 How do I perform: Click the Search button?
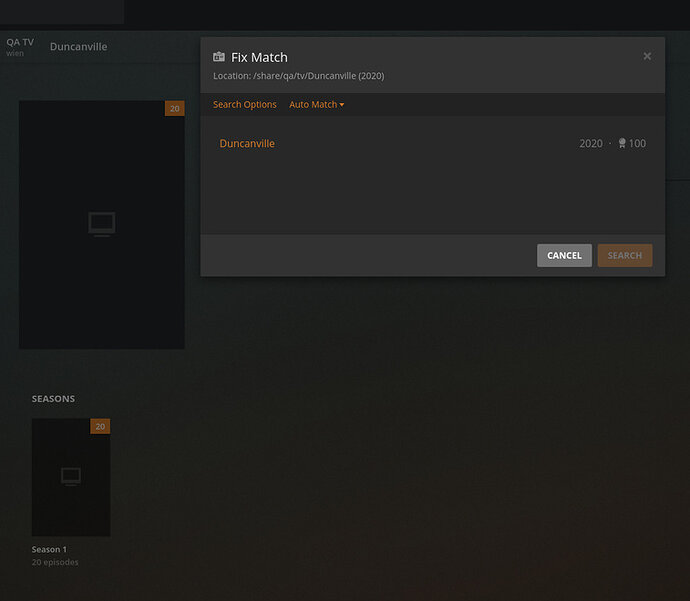[624, 256]
